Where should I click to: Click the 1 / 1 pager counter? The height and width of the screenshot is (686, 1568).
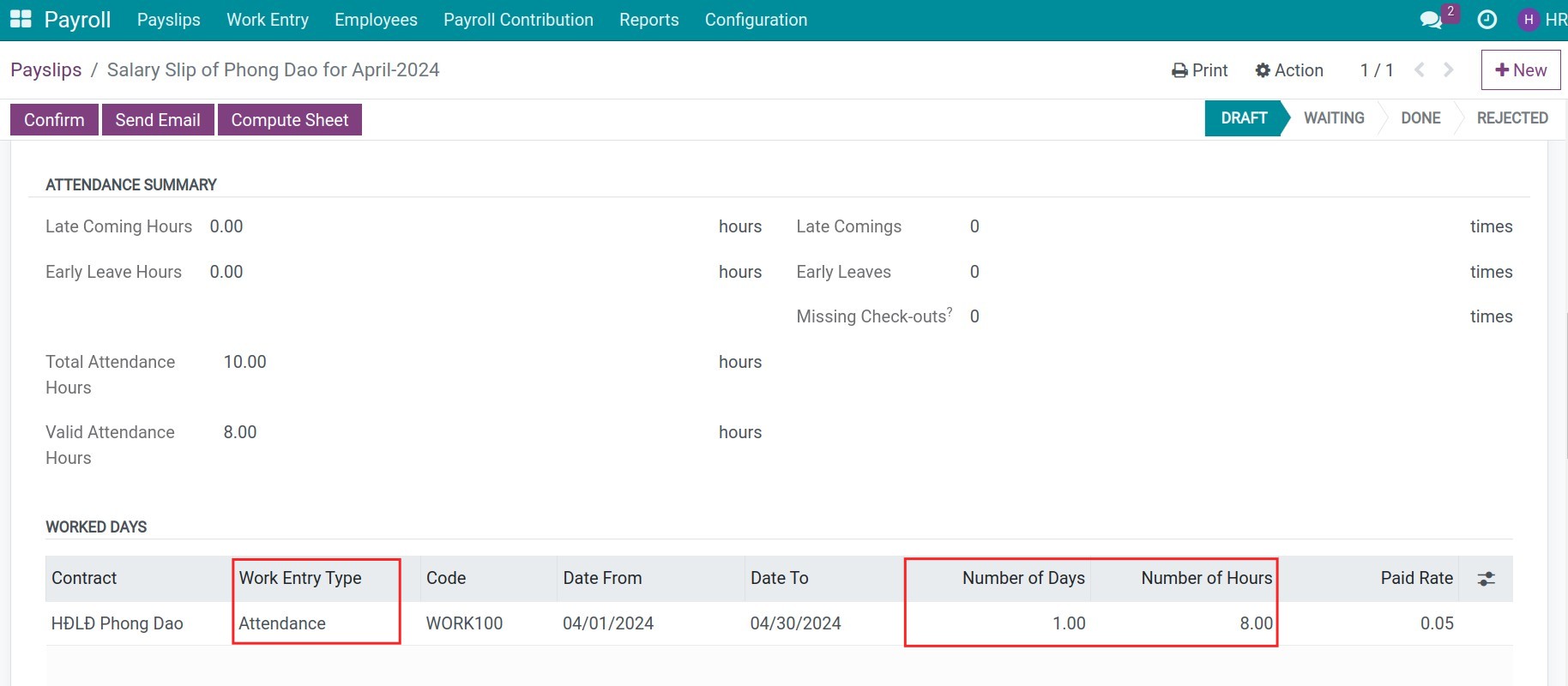[x=1377, y=70]
